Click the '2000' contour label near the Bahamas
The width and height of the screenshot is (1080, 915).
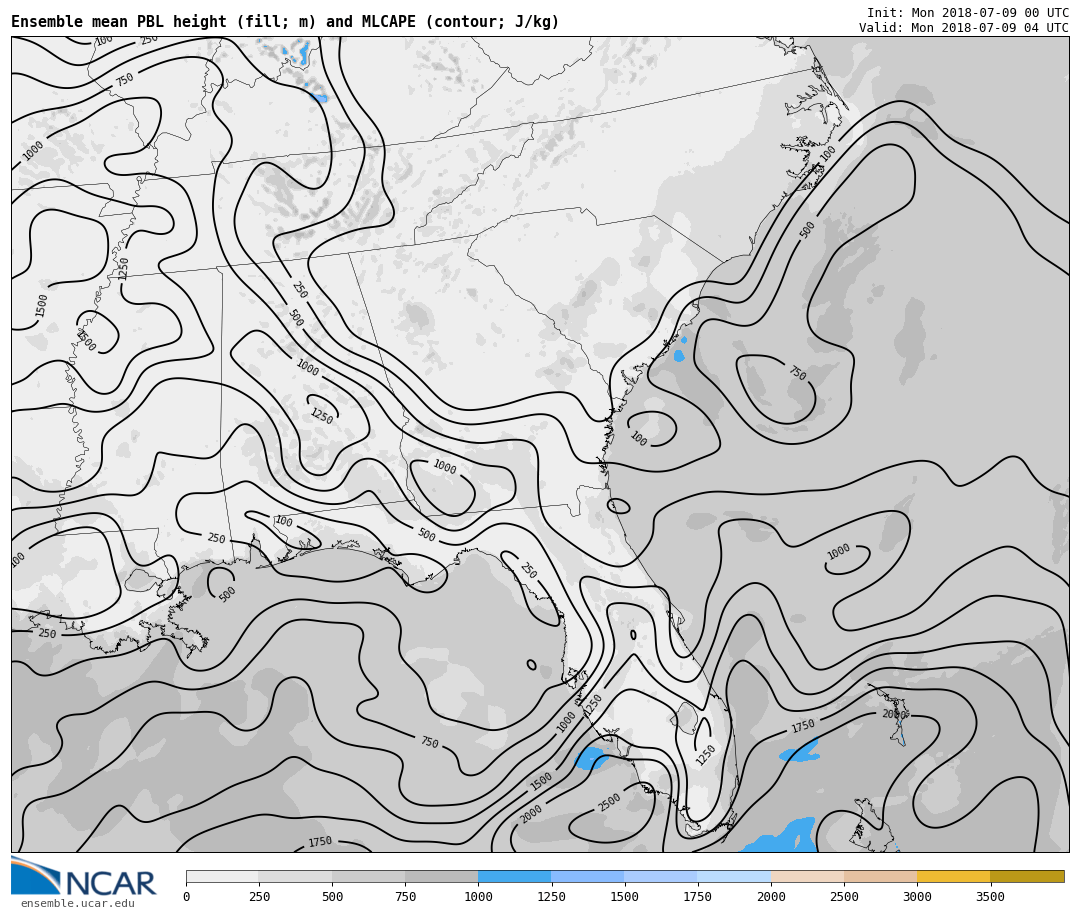(x=893, y=714)
